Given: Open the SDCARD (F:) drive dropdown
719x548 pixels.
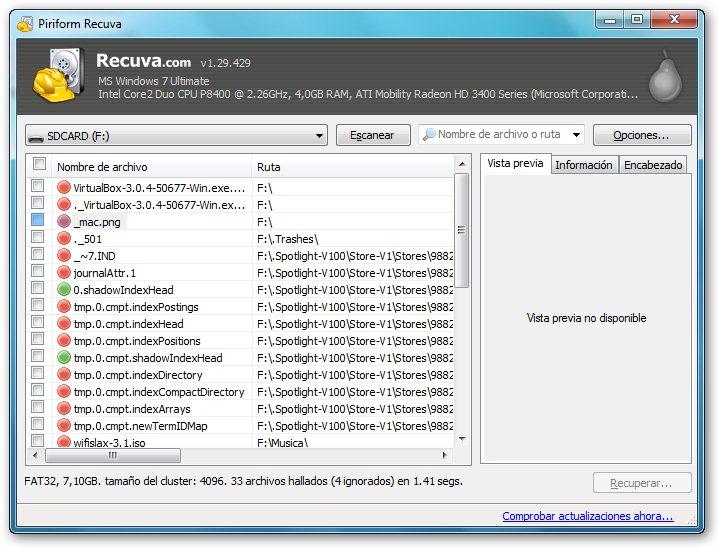Looking at the screenshot, I should pos(177,136).
